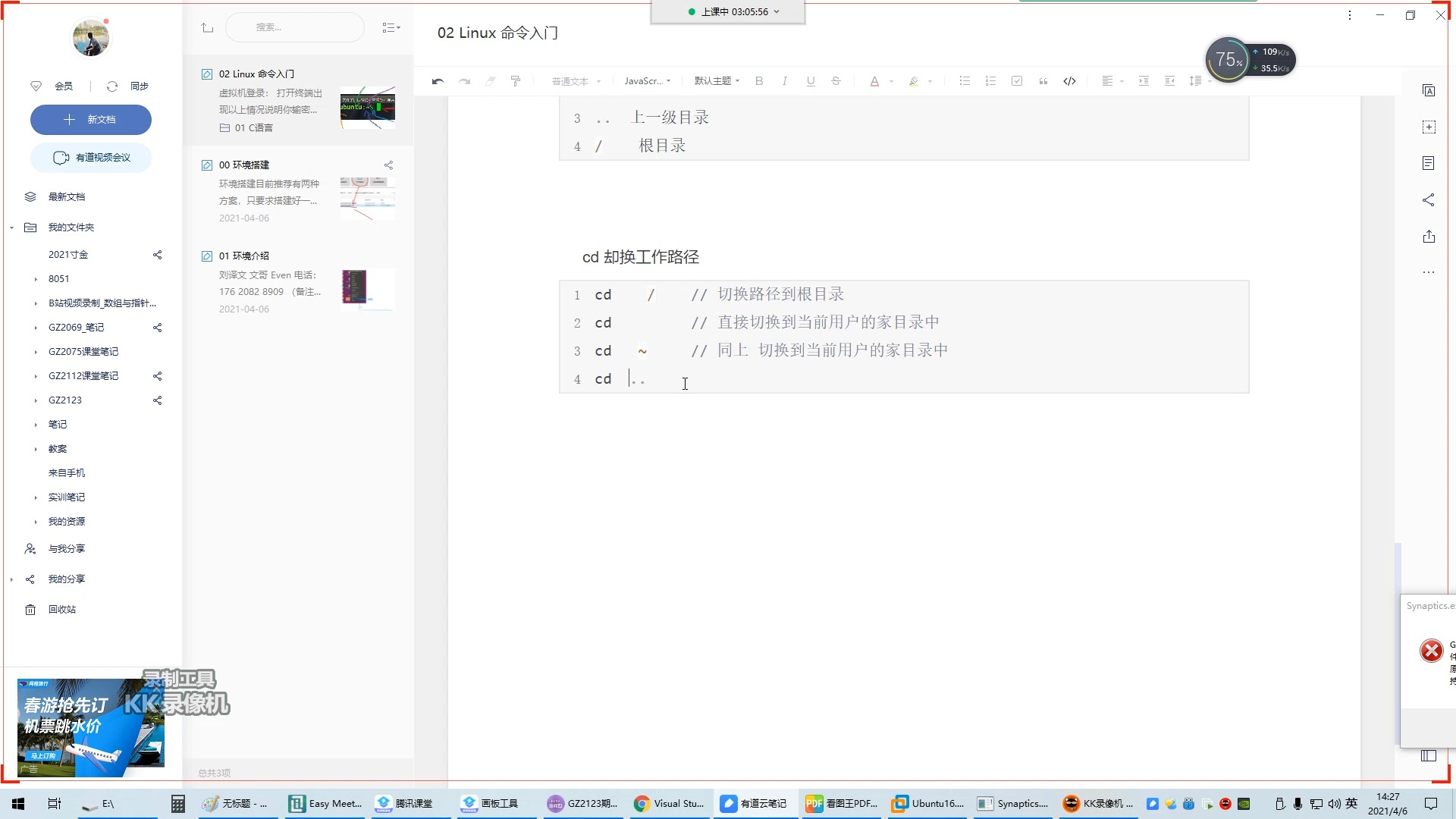The height and width of the screenshot is (819, 1456).
Task: Clear formatting with the eraser icon
Action: pos(490,81)
